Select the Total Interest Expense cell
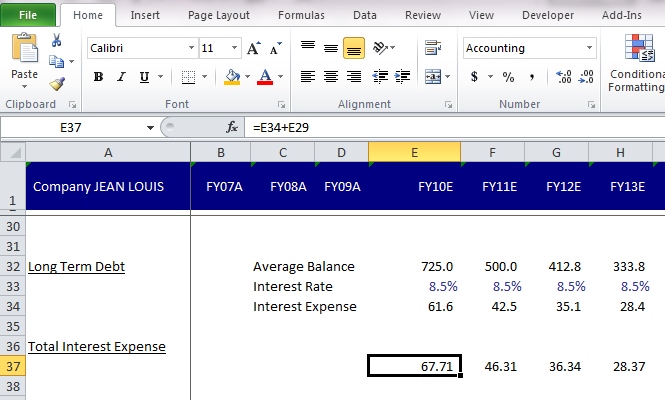The width and height of the screenshot is (665, 400). [x=108, y=346]
